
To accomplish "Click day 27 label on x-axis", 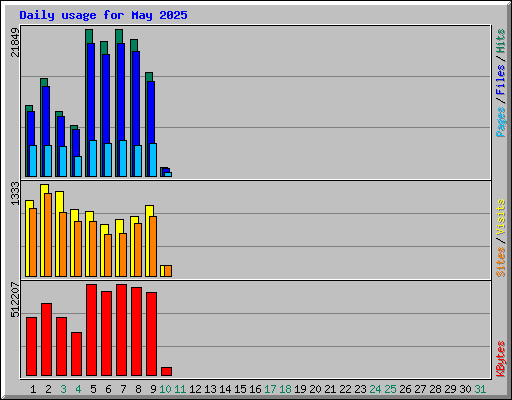I will pyautogui.click(x=420, y=389).
